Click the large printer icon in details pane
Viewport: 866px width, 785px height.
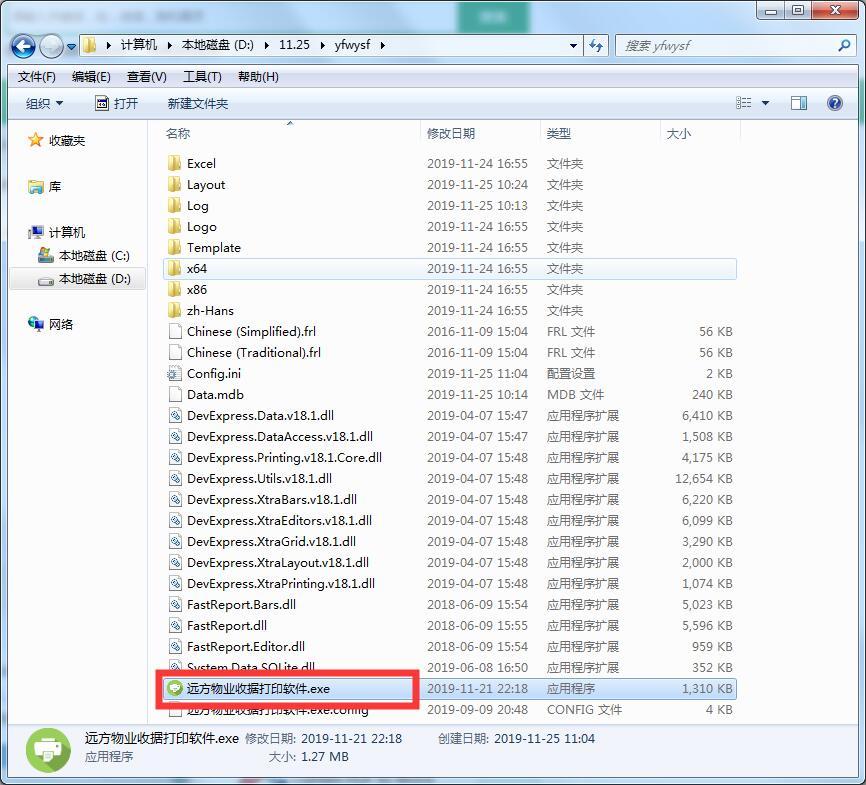click(x=48, y=750)
